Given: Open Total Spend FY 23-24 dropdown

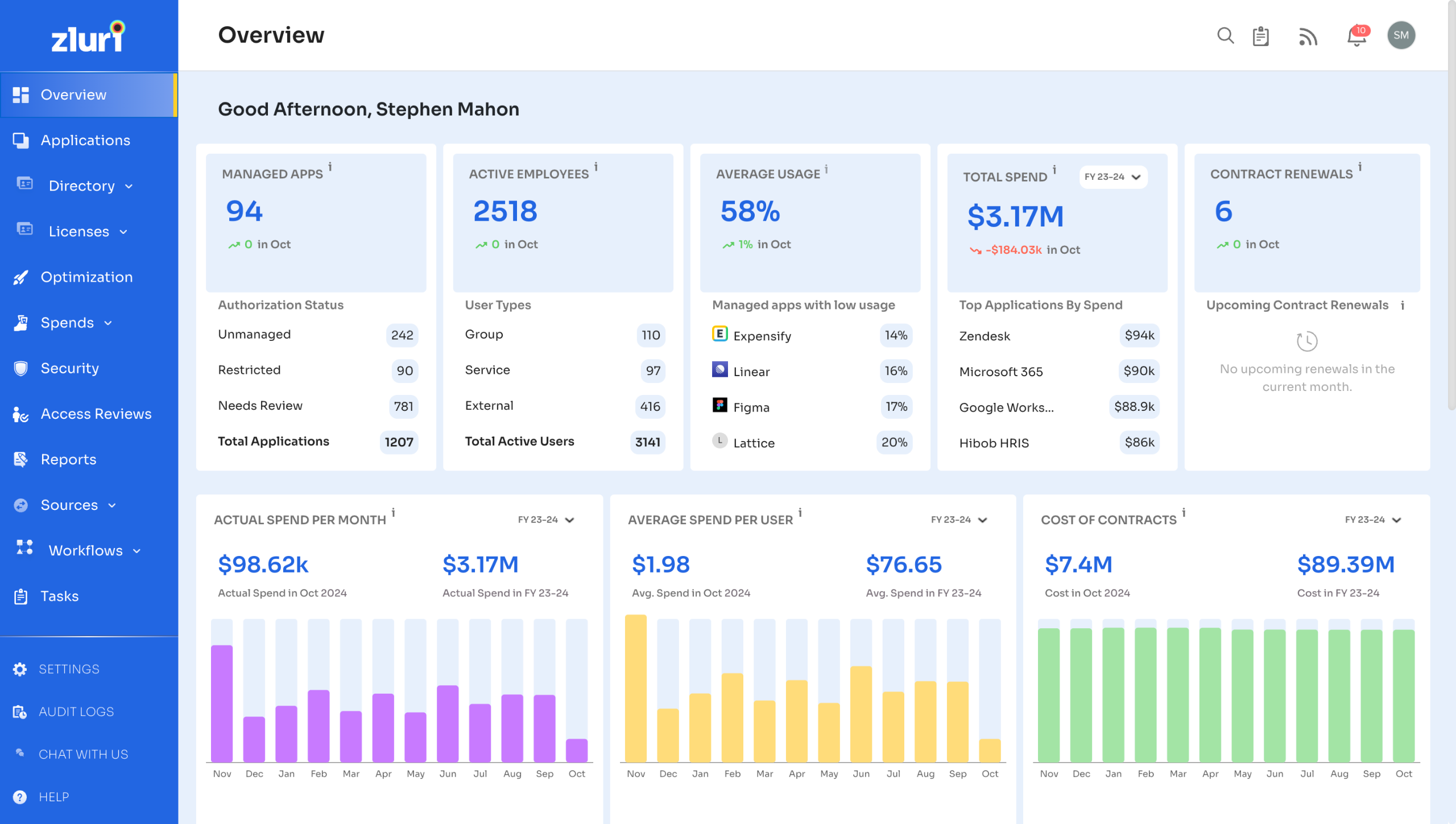Looking at the screenshot, I should pyautogui.click(x=1113, y=177).
